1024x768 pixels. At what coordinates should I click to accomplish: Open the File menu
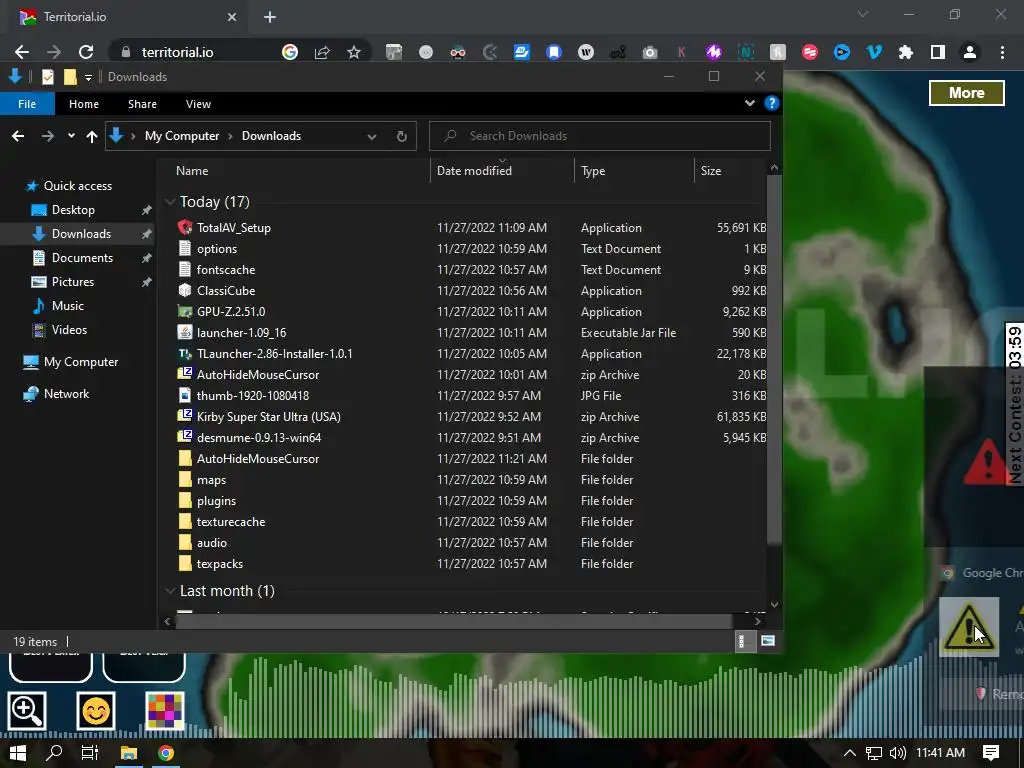(x=27, y=104)
